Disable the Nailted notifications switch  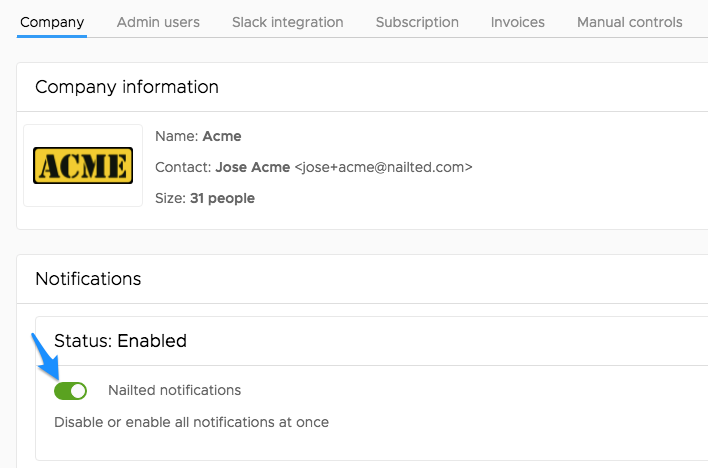(x=70, y=391)
